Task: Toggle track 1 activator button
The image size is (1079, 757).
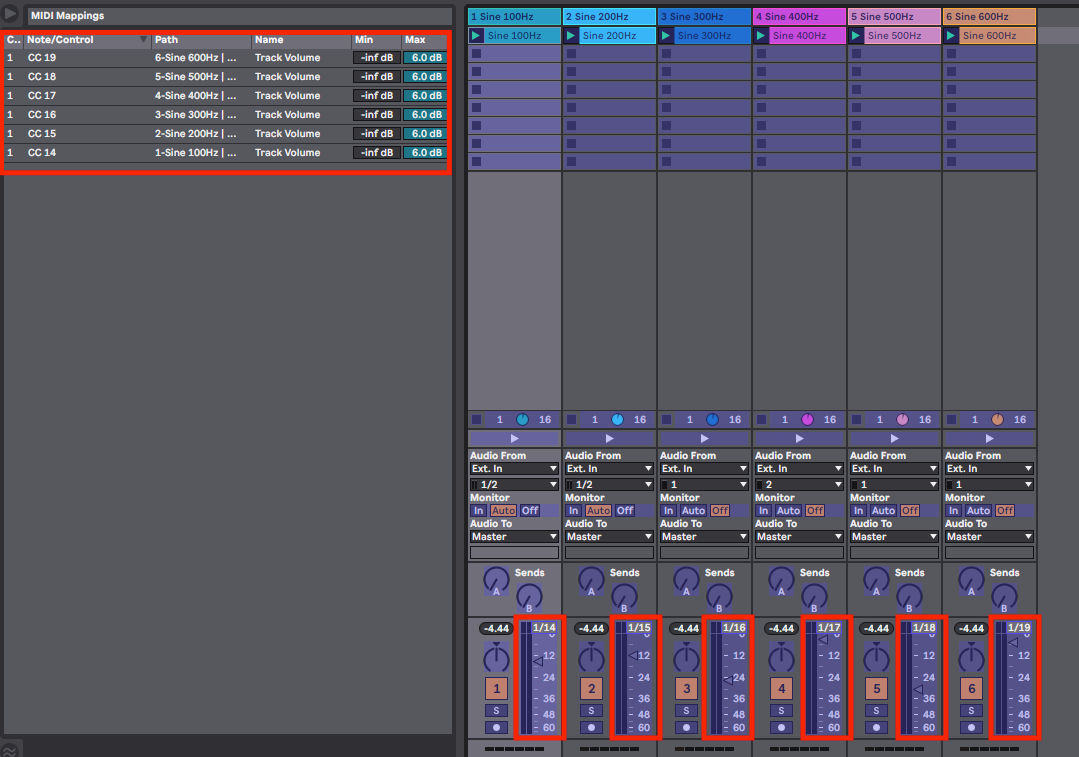Action: [496, 688]
